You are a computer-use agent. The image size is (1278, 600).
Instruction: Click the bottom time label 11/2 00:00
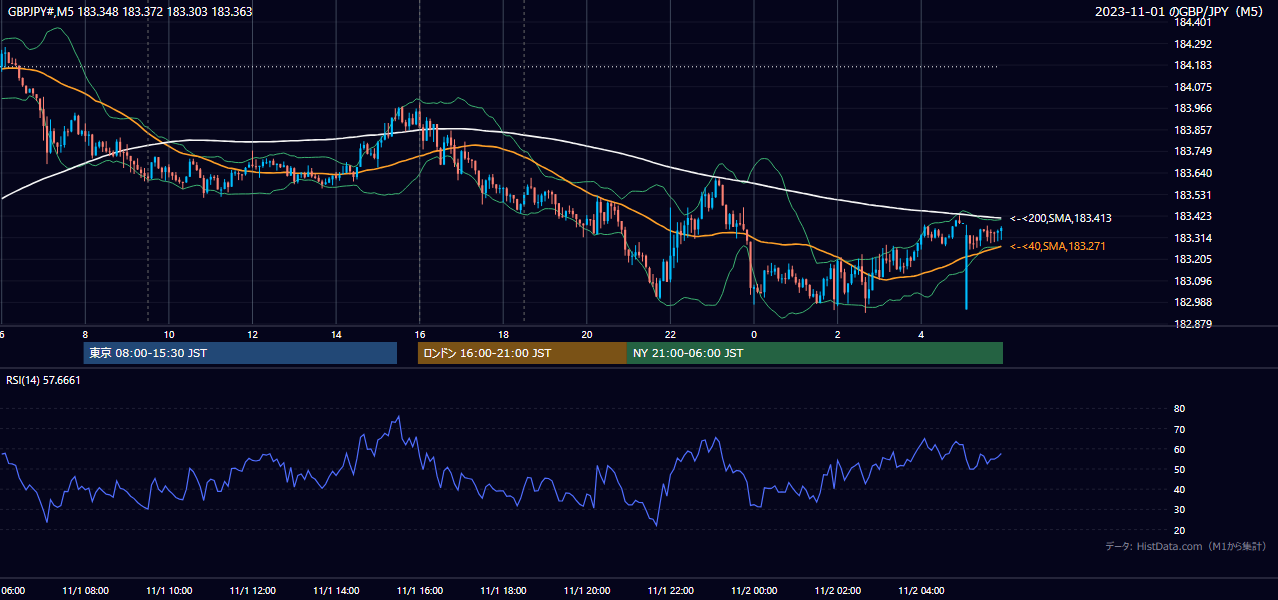tap(754, 591)
